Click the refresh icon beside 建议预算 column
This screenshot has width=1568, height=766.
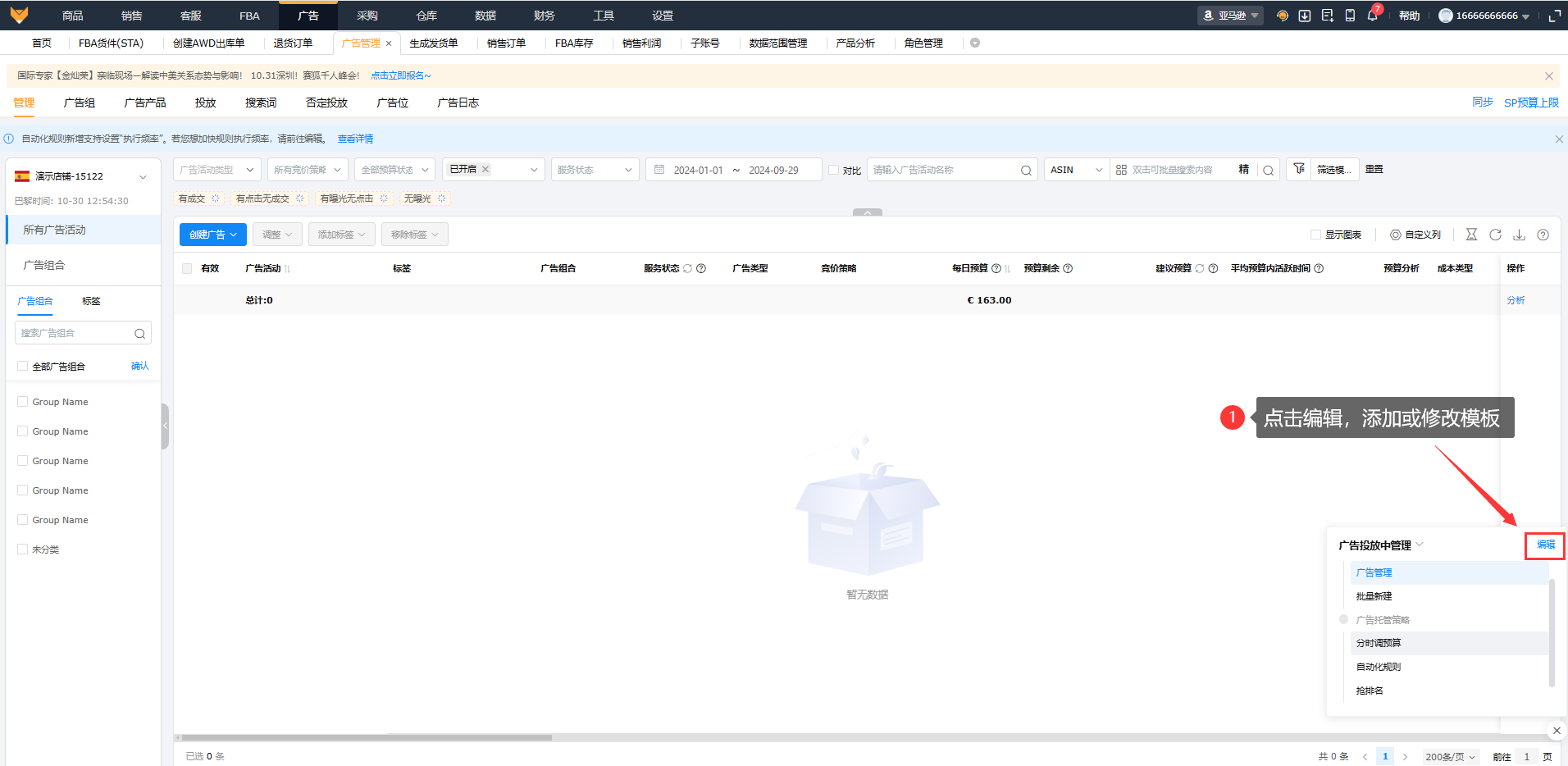(1200, 268)
